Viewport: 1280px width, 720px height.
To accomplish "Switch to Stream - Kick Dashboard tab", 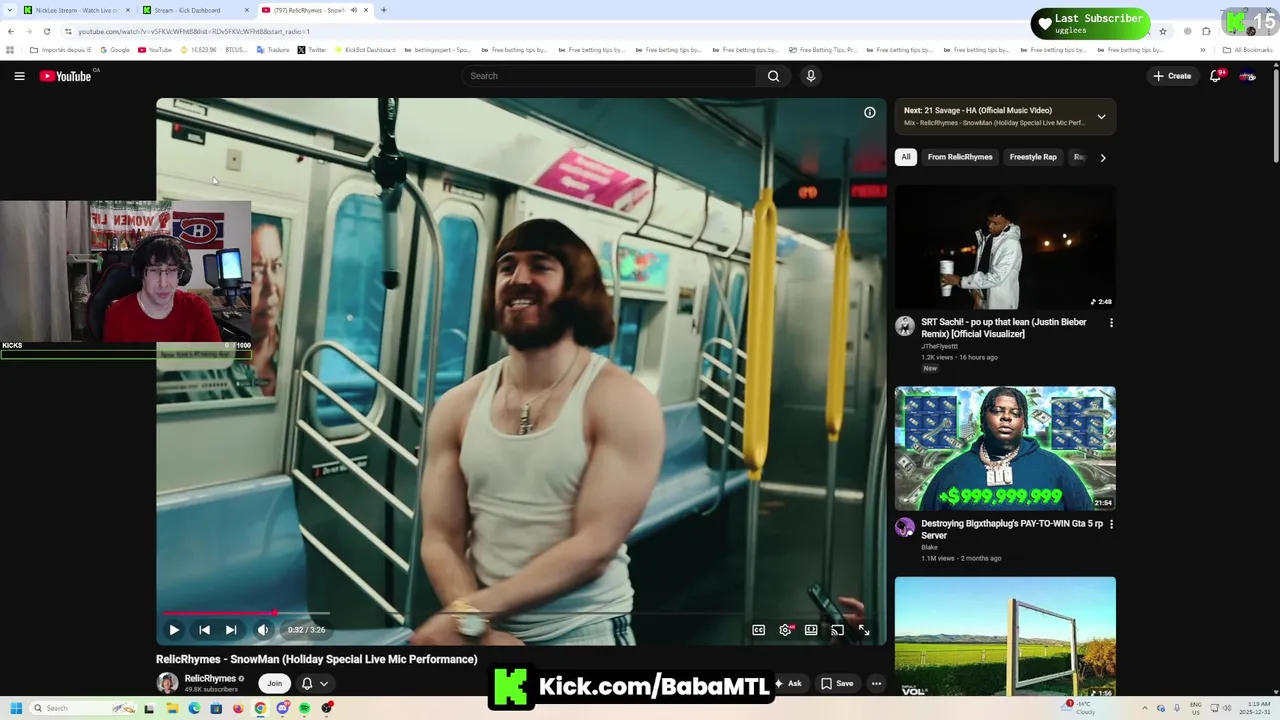I will point(194,10).
